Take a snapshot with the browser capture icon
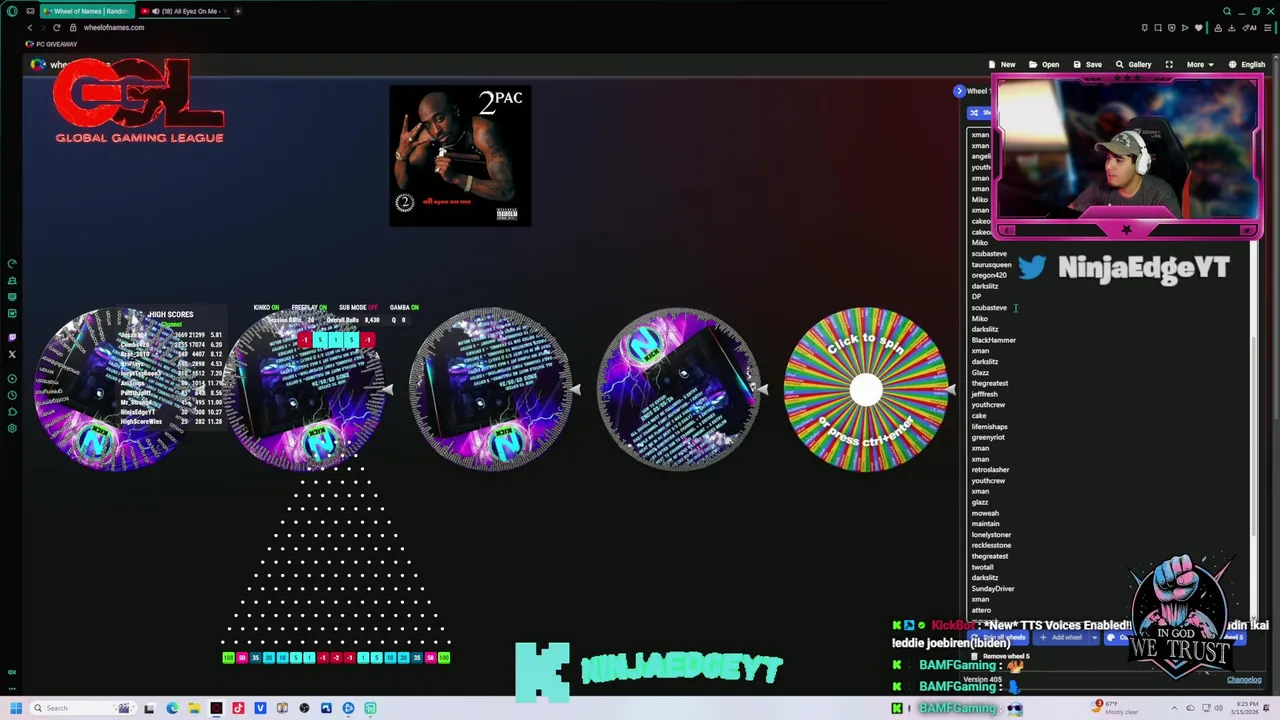The image size is (1280, 720). [x=1158, y=28]
